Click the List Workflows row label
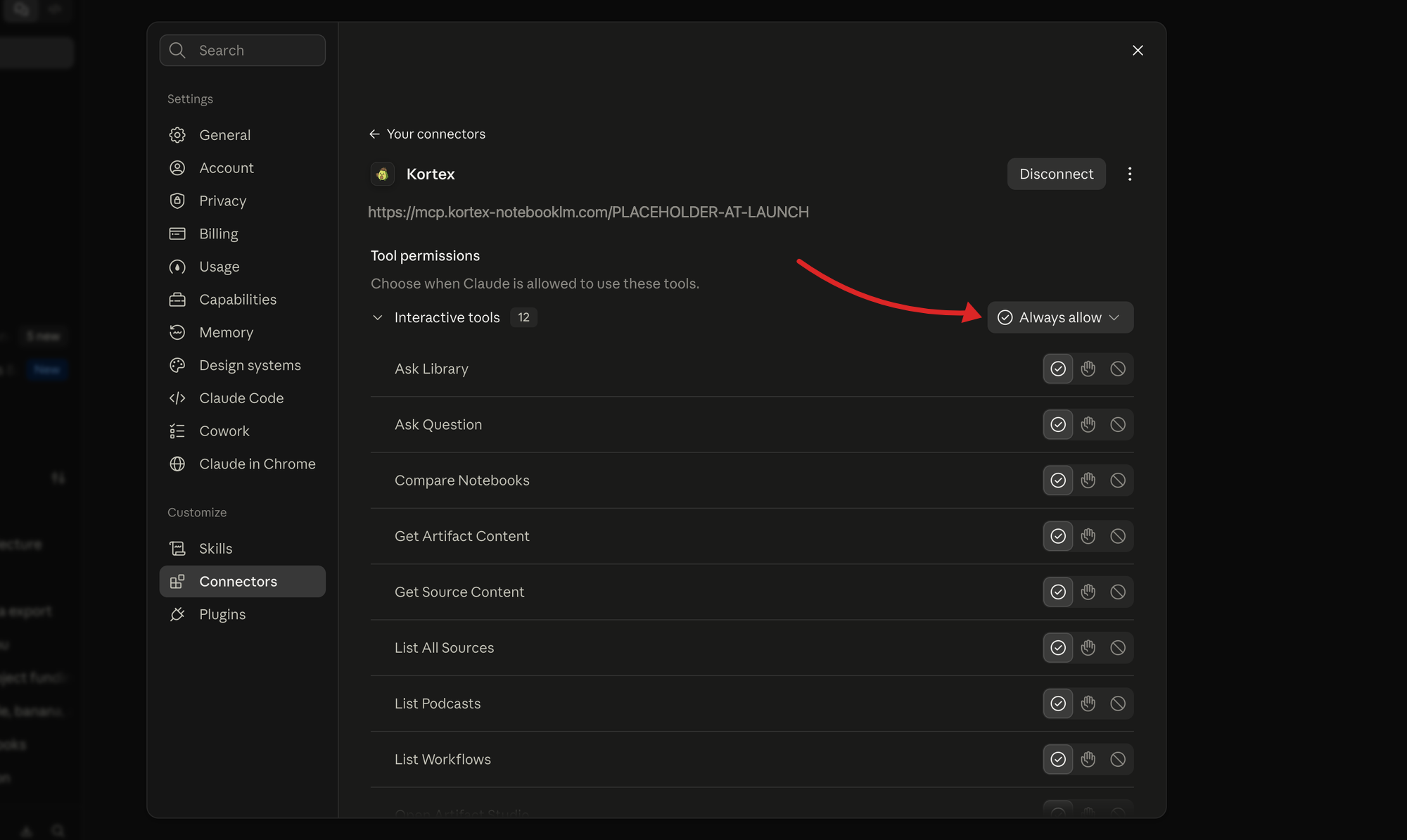This screenshot has width=1407, height=840. [443, 759]
